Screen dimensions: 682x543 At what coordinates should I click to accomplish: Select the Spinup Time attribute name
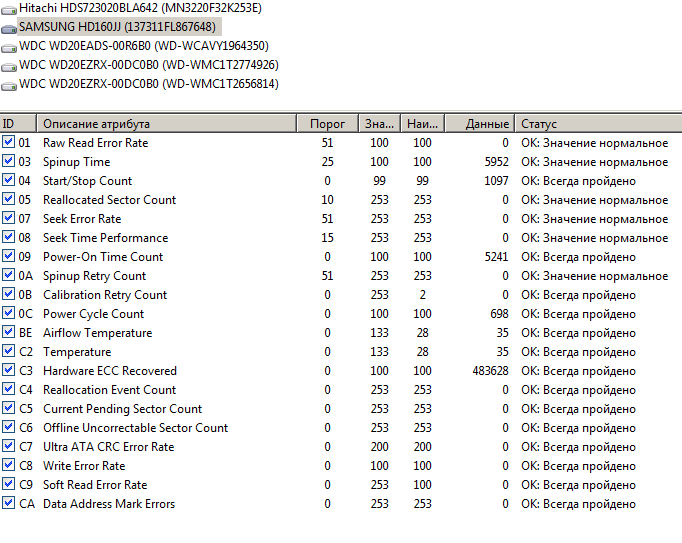click(x=77, y=162)
